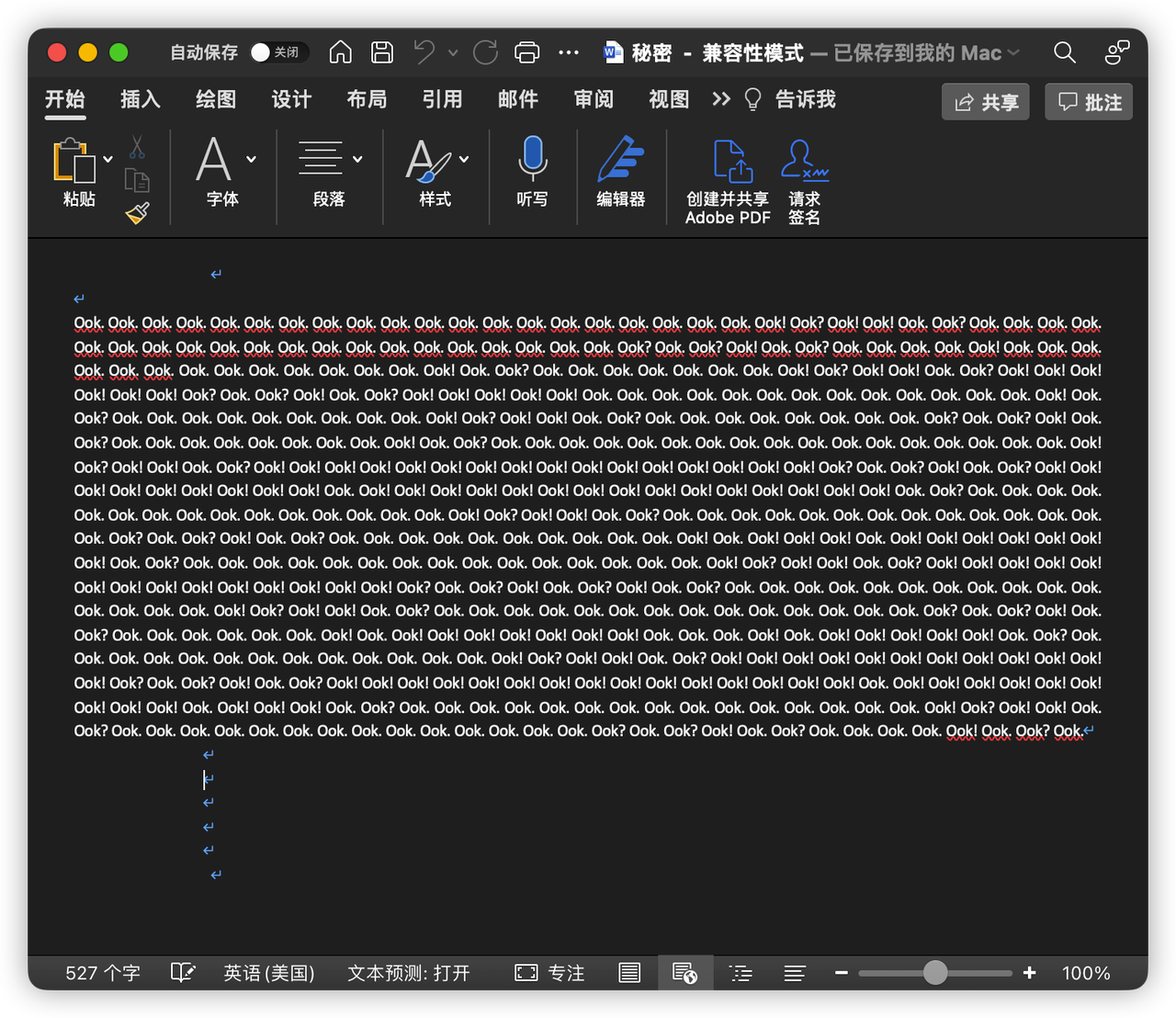The width and height of the screenshot is (1176, 1018).
Task: Click the Cut scissors icon
Action: click(137, 148)
